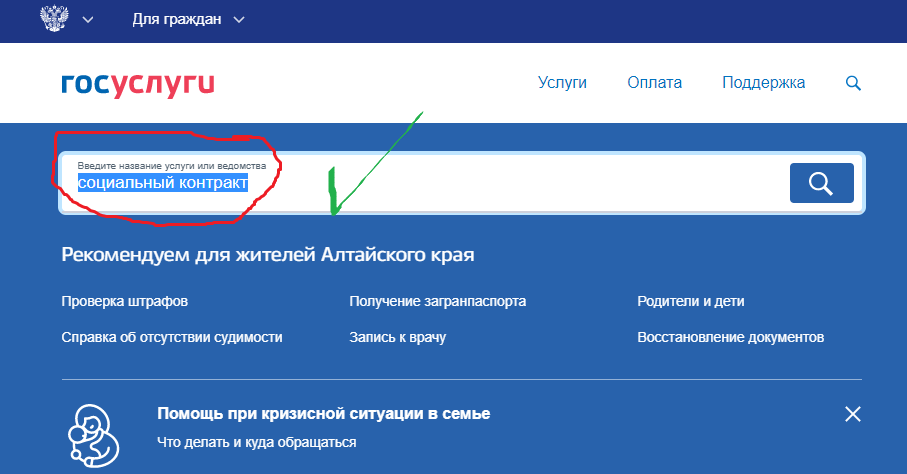Open "Получение загранпаспорта" link
Image resolution: width=907 pixels, height=474 pixels.
tap(438, 302)
